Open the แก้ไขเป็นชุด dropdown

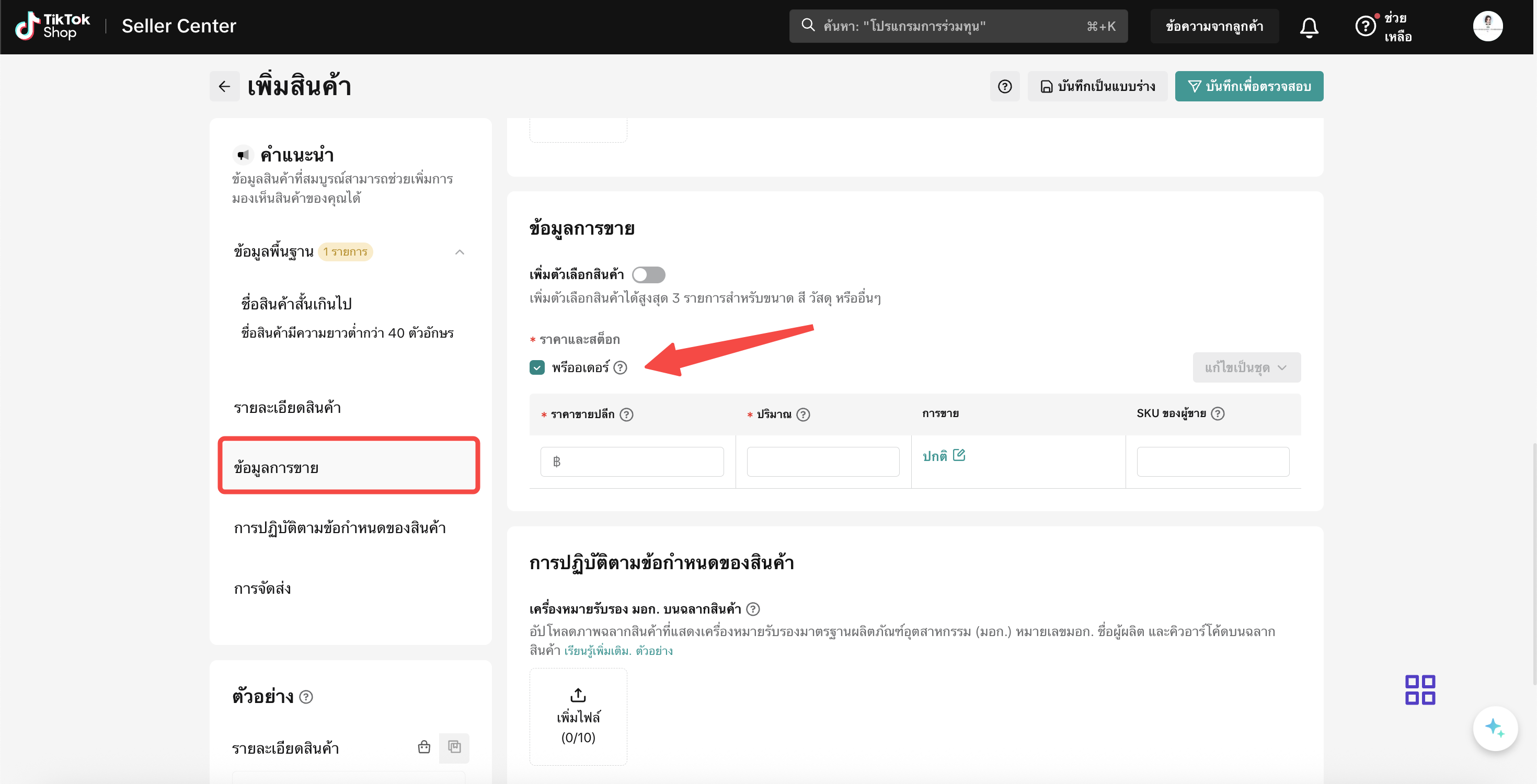[1246, 367]
